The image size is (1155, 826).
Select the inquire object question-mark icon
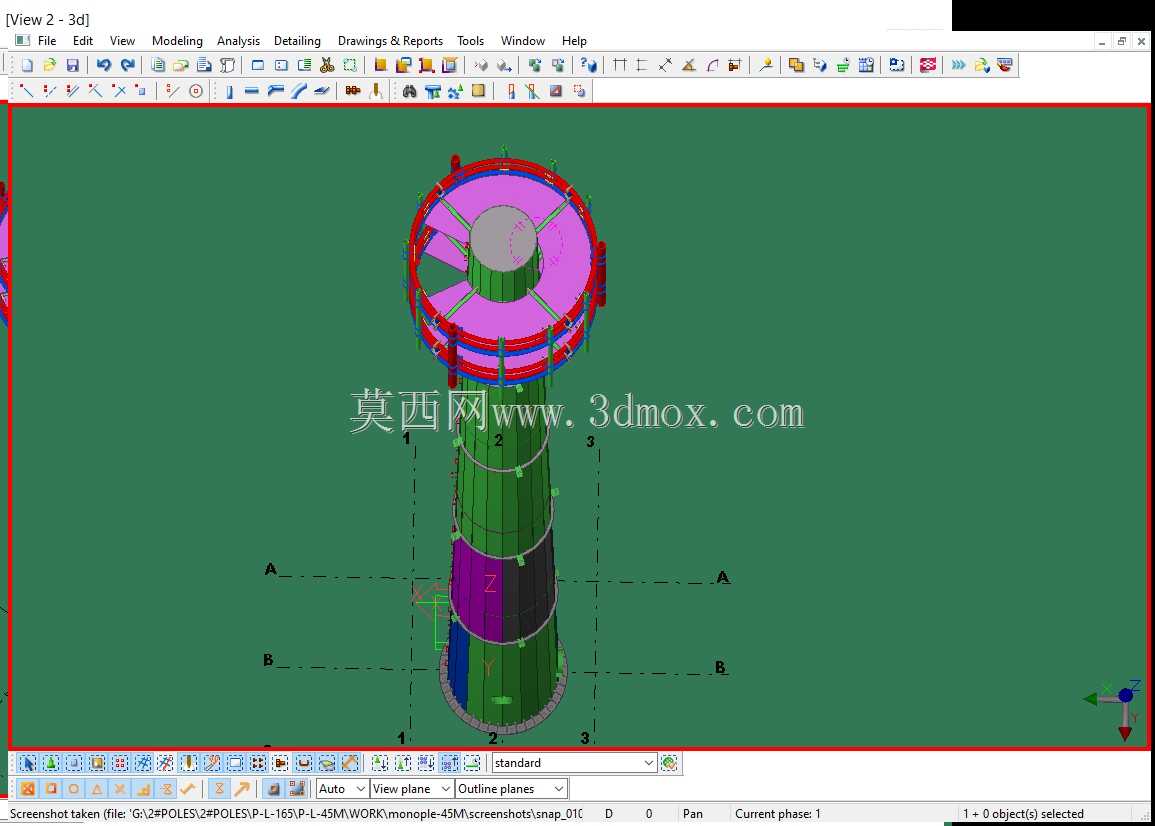point(588,66)
